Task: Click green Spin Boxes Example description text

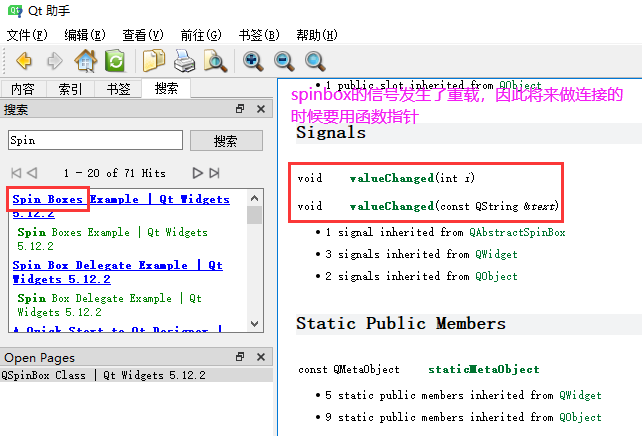Action: coord(112,239)
